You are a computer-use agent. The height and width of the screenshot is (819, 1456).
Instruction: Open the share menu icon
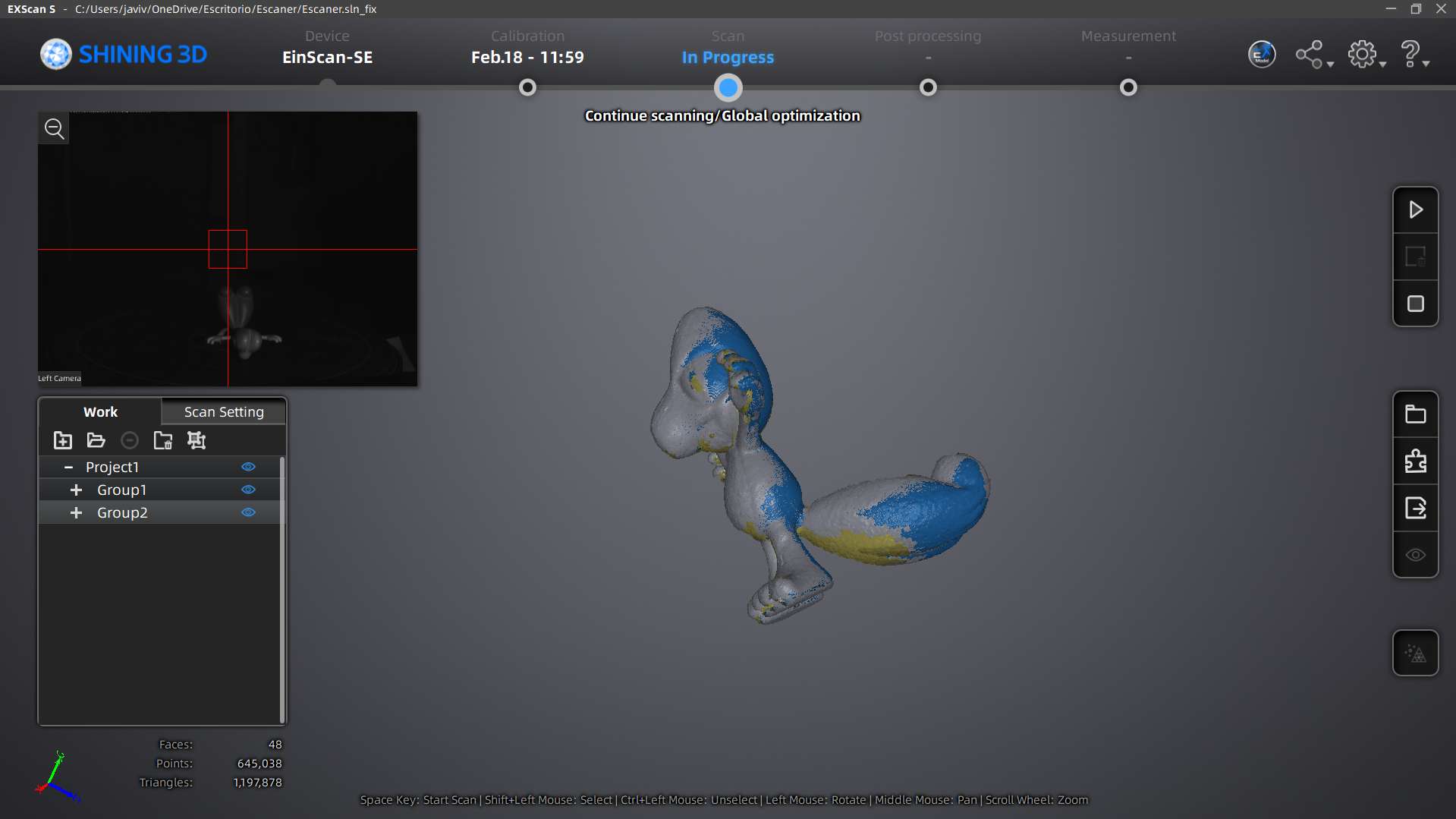click(1313, 55)
